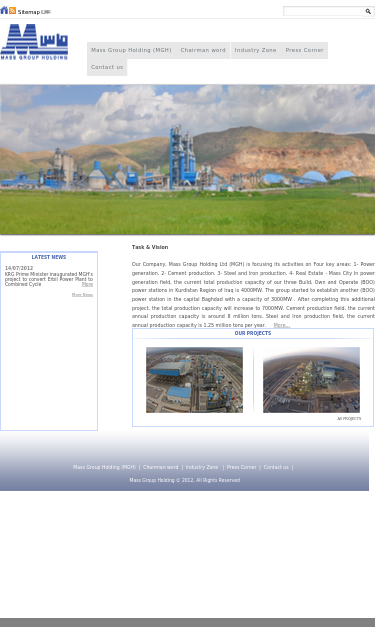Viewport: 375px width, 627px height.
Task: Open Mass Group Holding (MGH) menu item
Action: 131,50
